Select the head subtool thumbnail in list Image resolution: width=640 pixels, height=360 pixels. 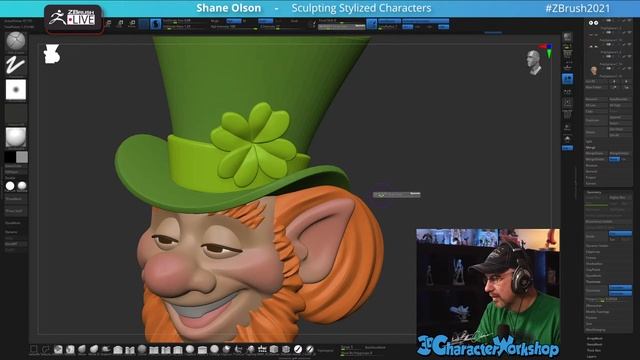click(594, 70)
